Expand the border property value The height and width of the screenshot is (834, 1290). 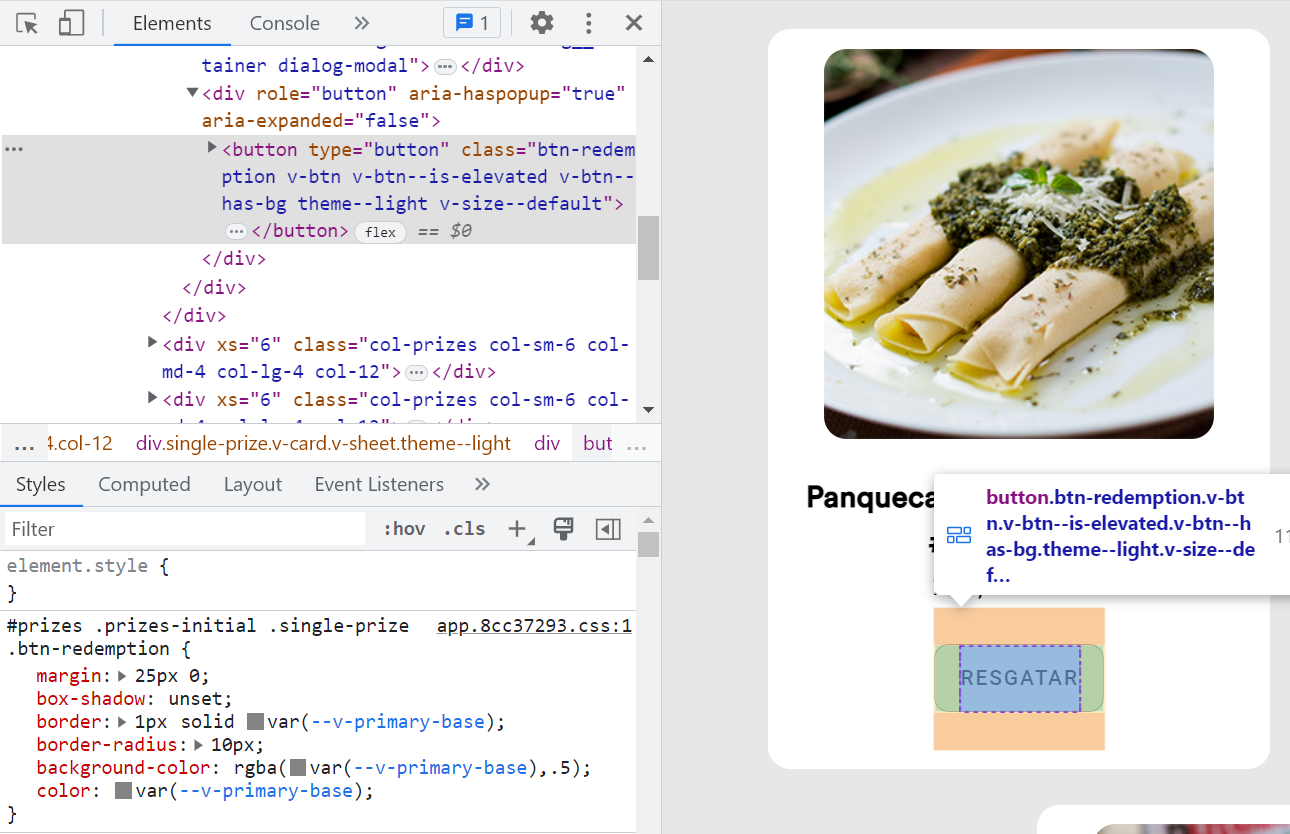tap(119, 721)
